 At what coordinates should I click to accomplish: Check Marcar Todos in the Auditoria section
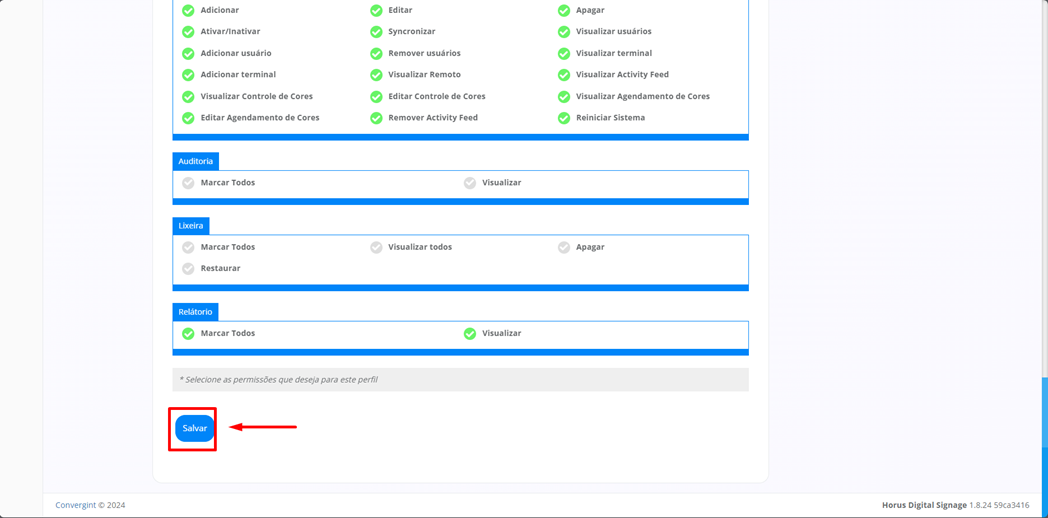[188, 182]
